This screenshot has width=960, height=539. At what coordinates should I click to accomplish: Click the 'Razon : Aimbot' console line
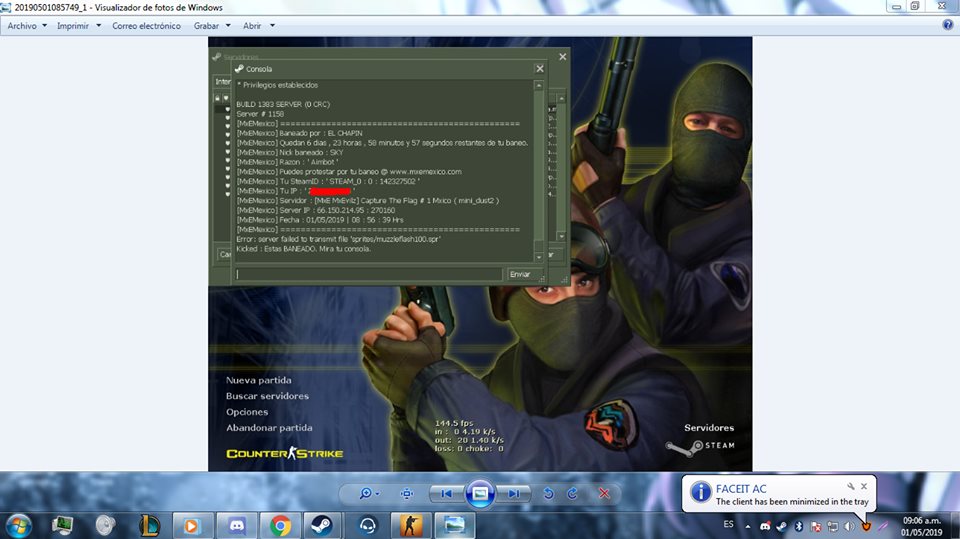[x=287, y=162]
